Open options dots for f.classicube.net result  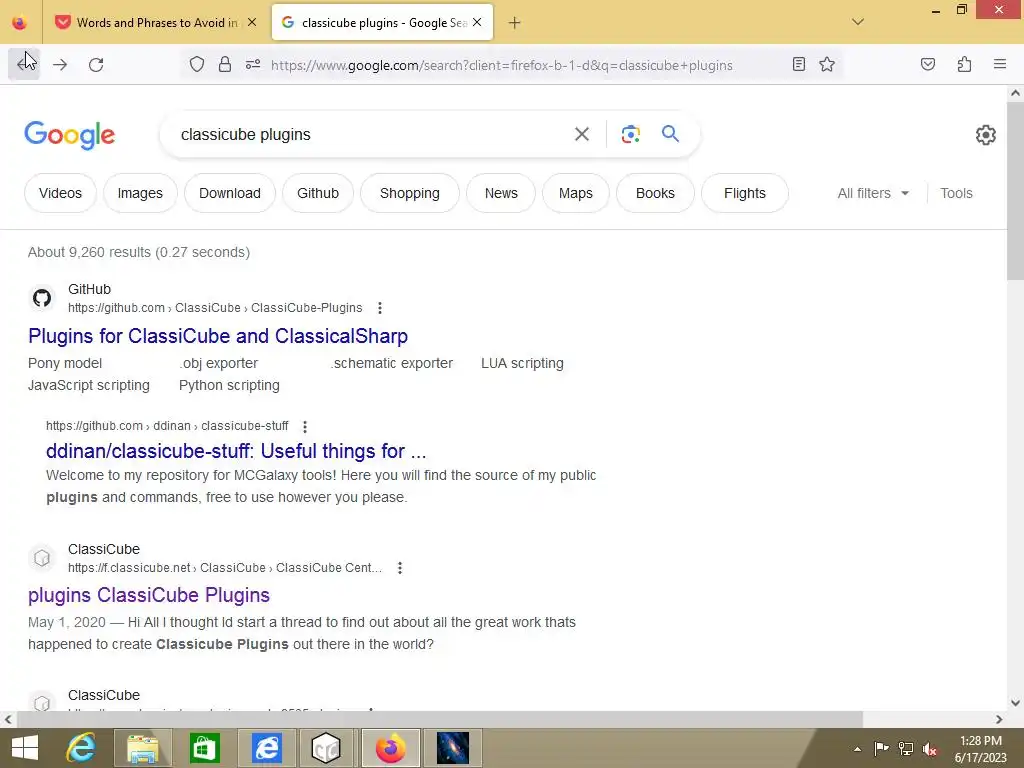[x=400, y=568]
